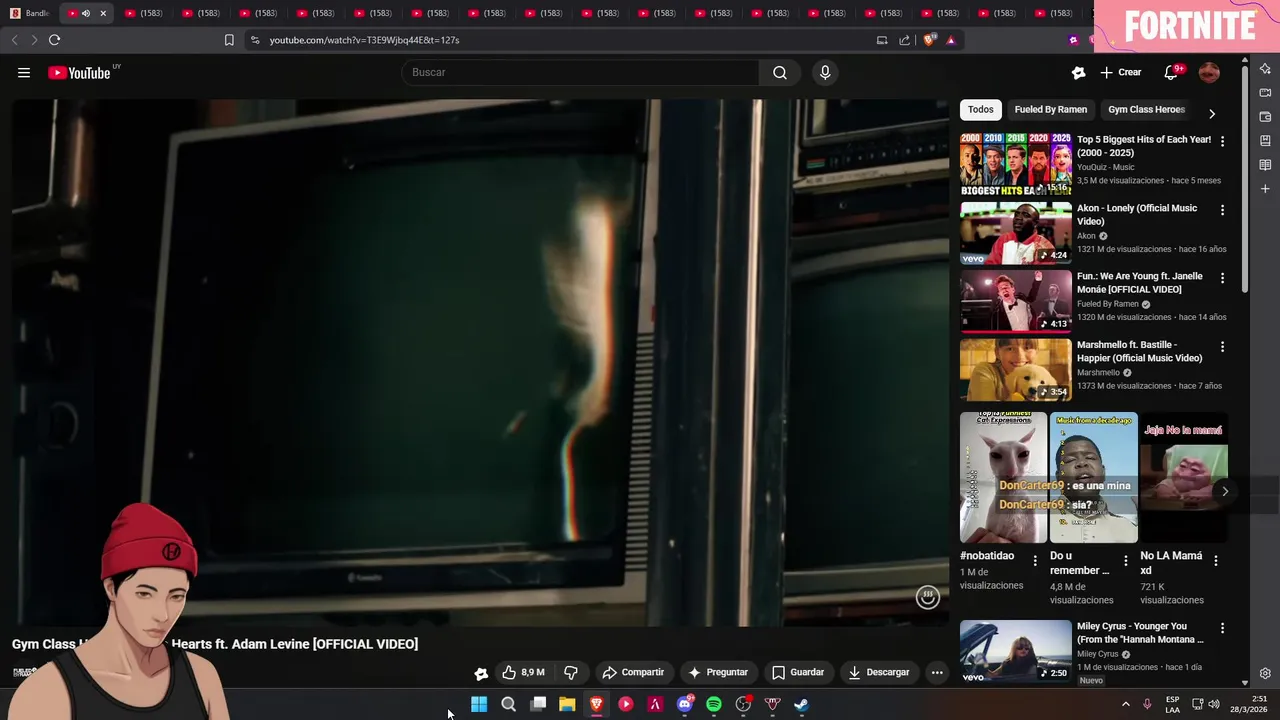Screen dimensions: 1280x720
Task: Open the Brave Leo AI sidebar icon
Action: coord(1265,69)
